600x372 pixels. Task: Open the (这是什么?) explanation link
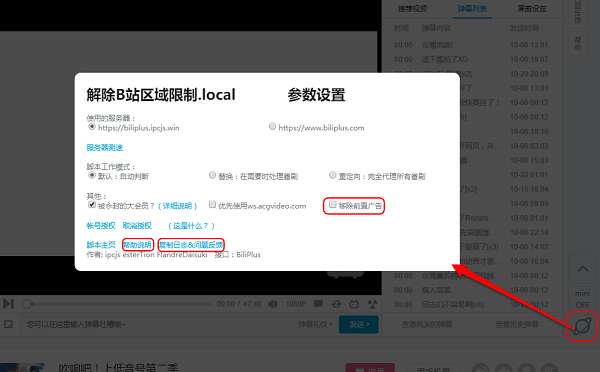coord(191,226)
